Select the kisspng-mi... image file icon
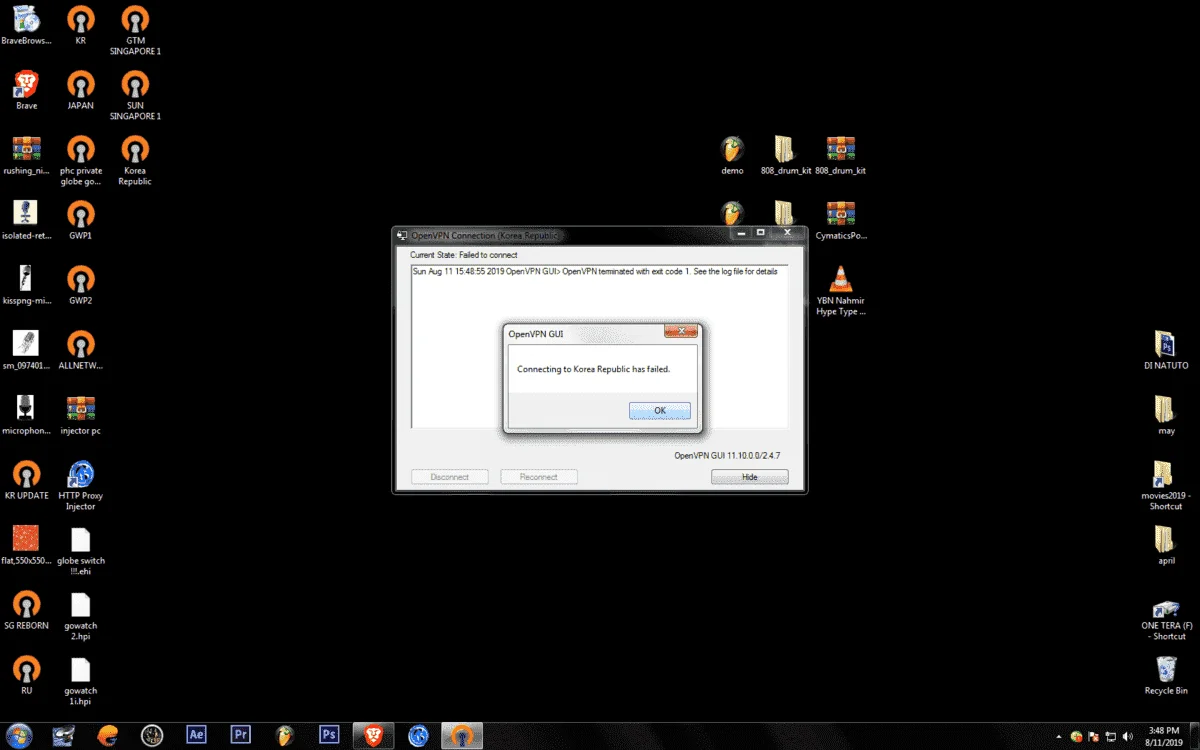1200x750 pixels. [26, 285]
